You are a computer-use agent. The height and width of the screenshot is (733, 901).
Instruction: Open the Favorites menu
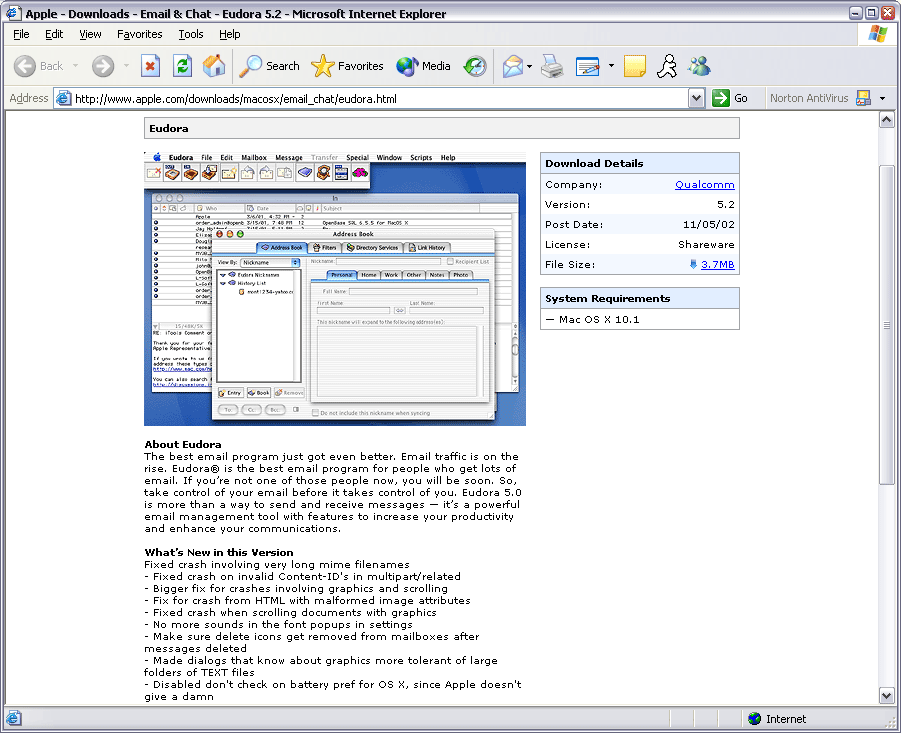(x=140, y=34)
